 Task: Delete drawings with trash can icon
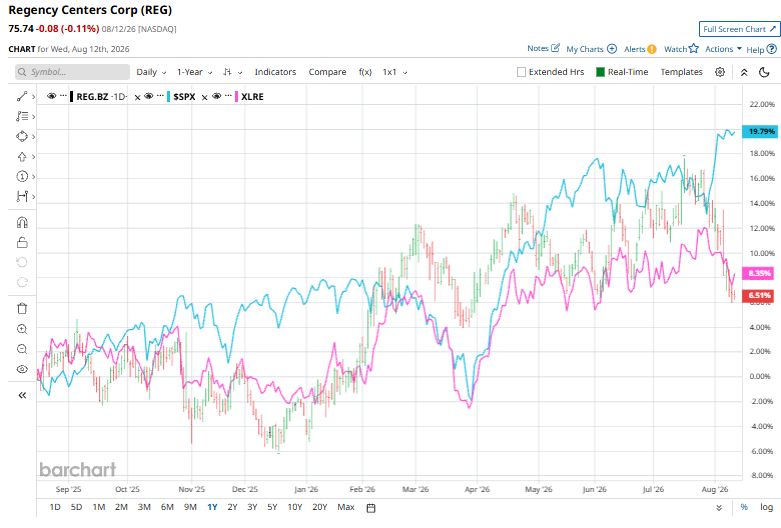tap(22, 309)
